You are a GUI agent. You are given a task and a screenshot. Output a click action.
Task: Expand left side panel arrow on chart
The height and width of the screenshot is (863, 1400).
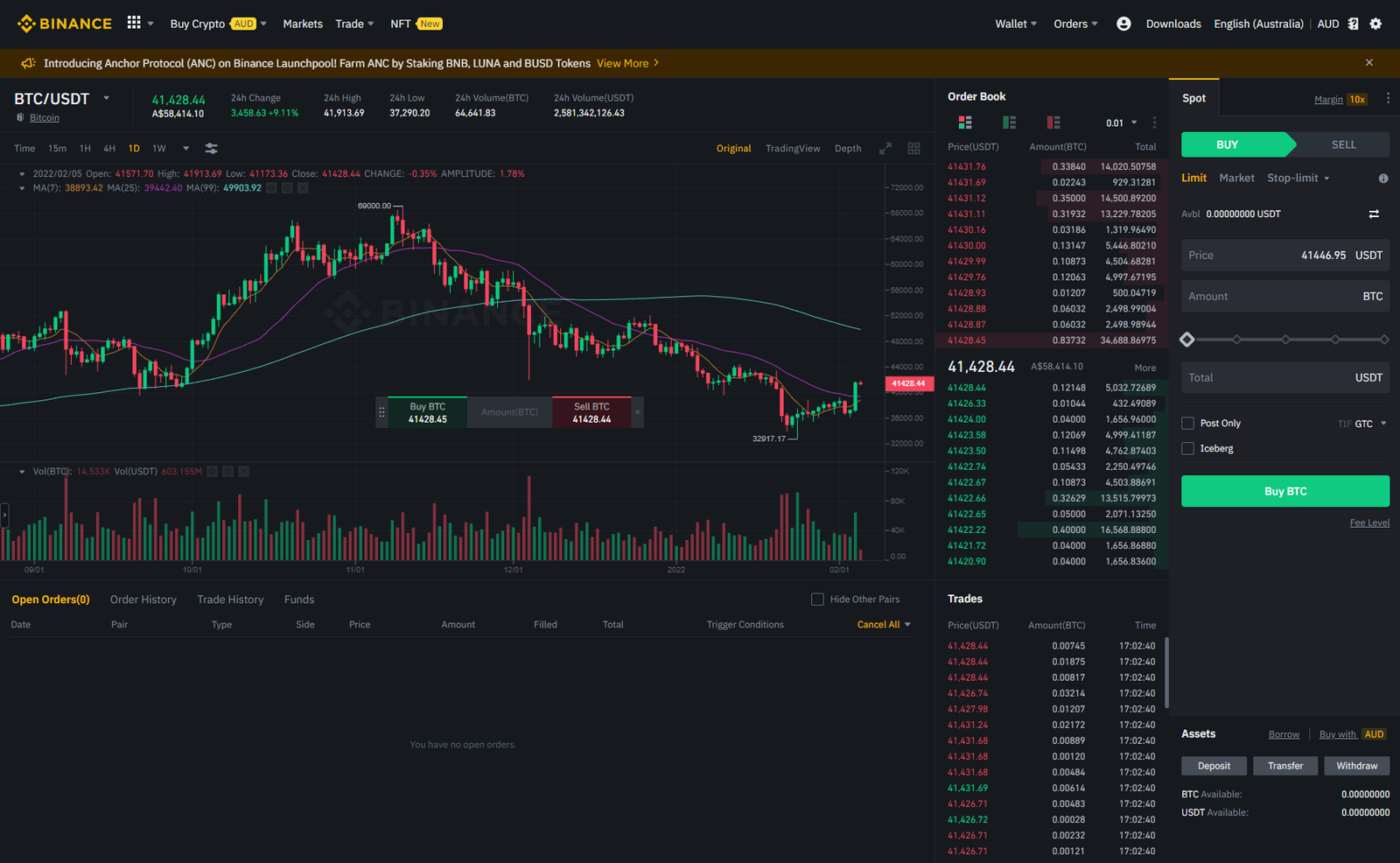click(x=4, y=515)
